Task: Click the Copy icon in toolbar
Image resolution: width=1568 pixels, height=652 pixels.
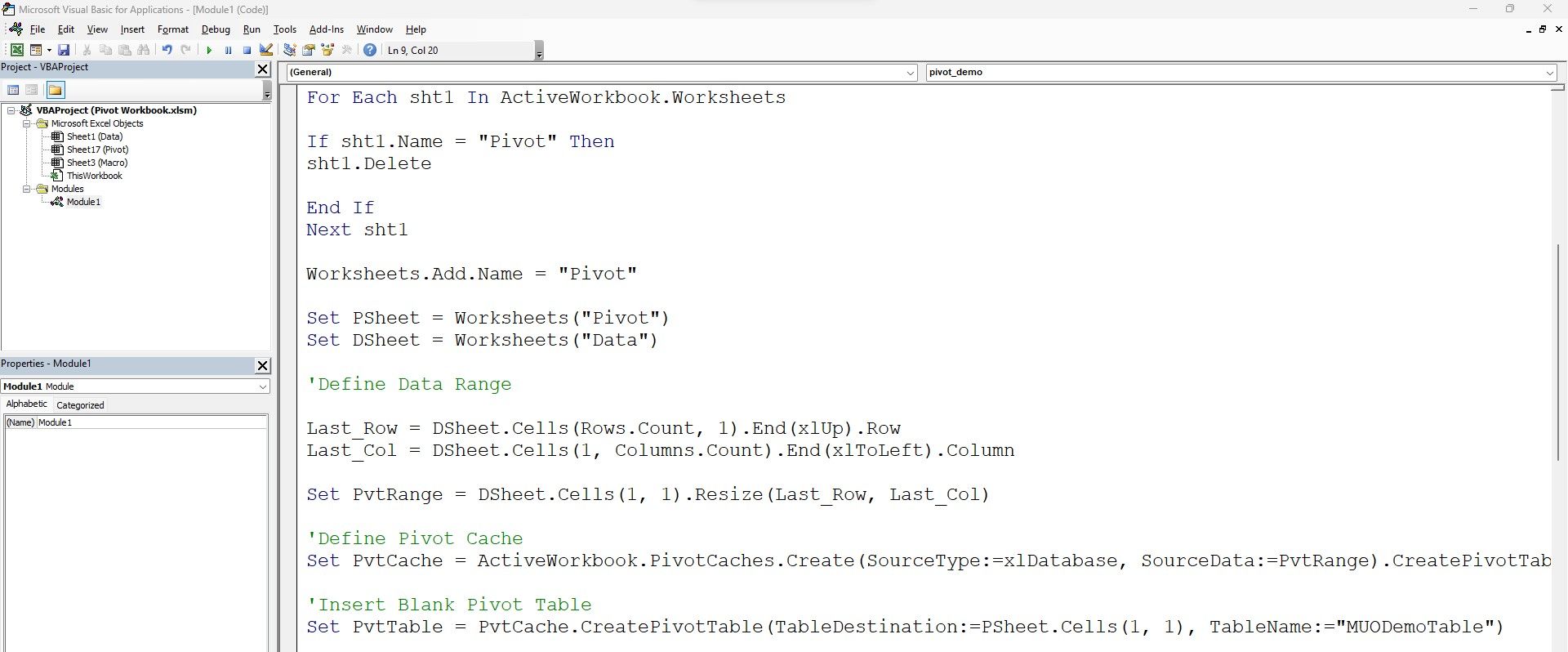Action: [x=106, y=50]
